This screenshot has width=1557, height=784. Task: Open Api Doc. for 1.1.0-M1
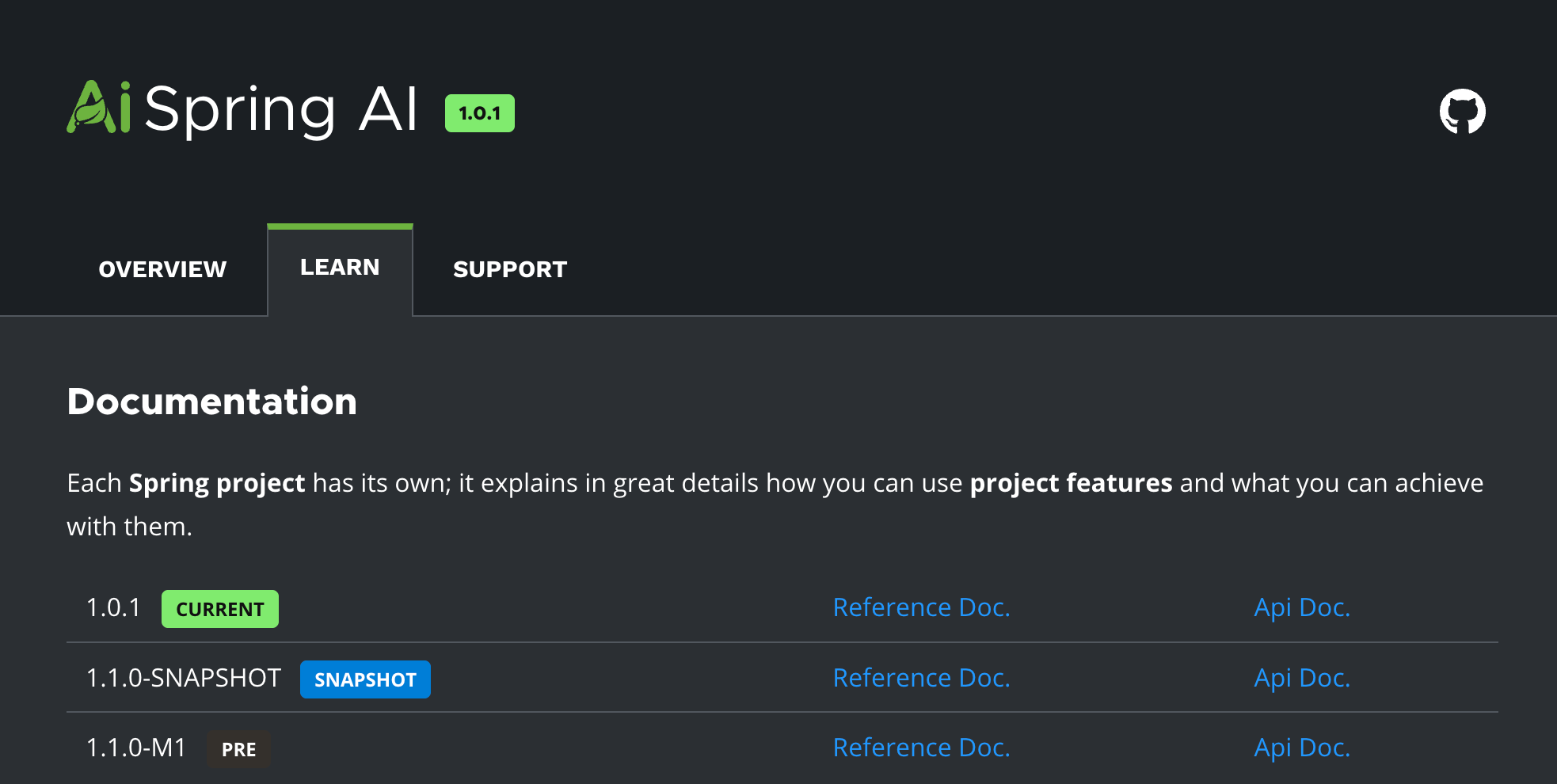coord(1302,748)
